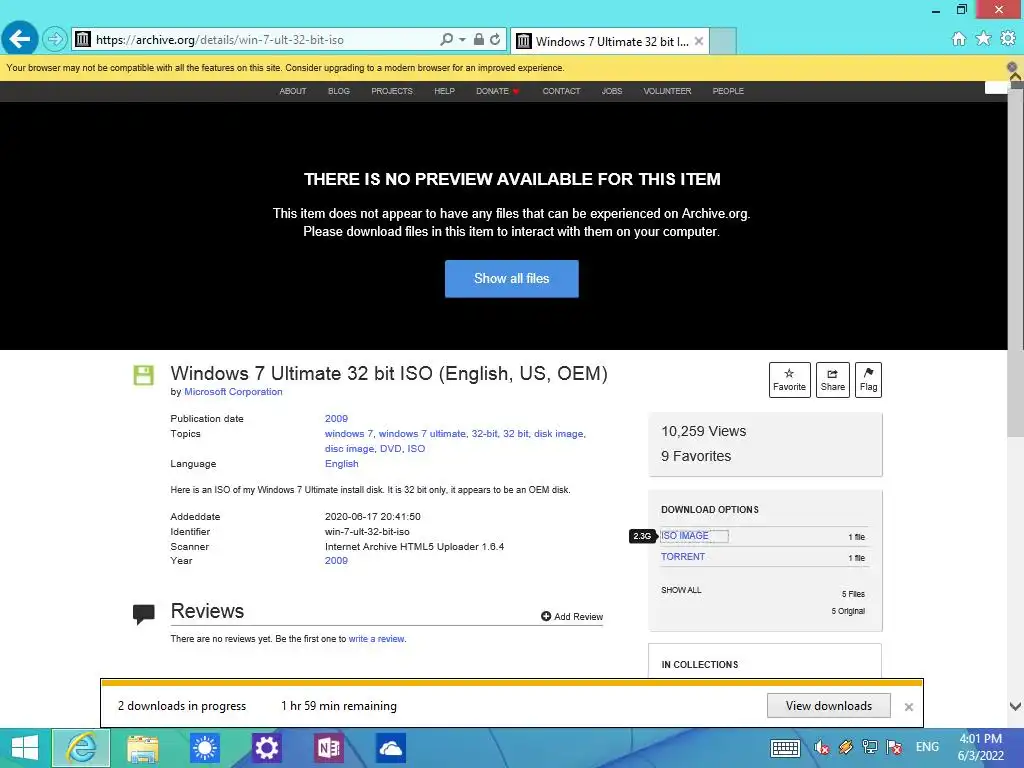
Task: Click the Reviews speech bubble icon
Action: (x=144, y=614)
